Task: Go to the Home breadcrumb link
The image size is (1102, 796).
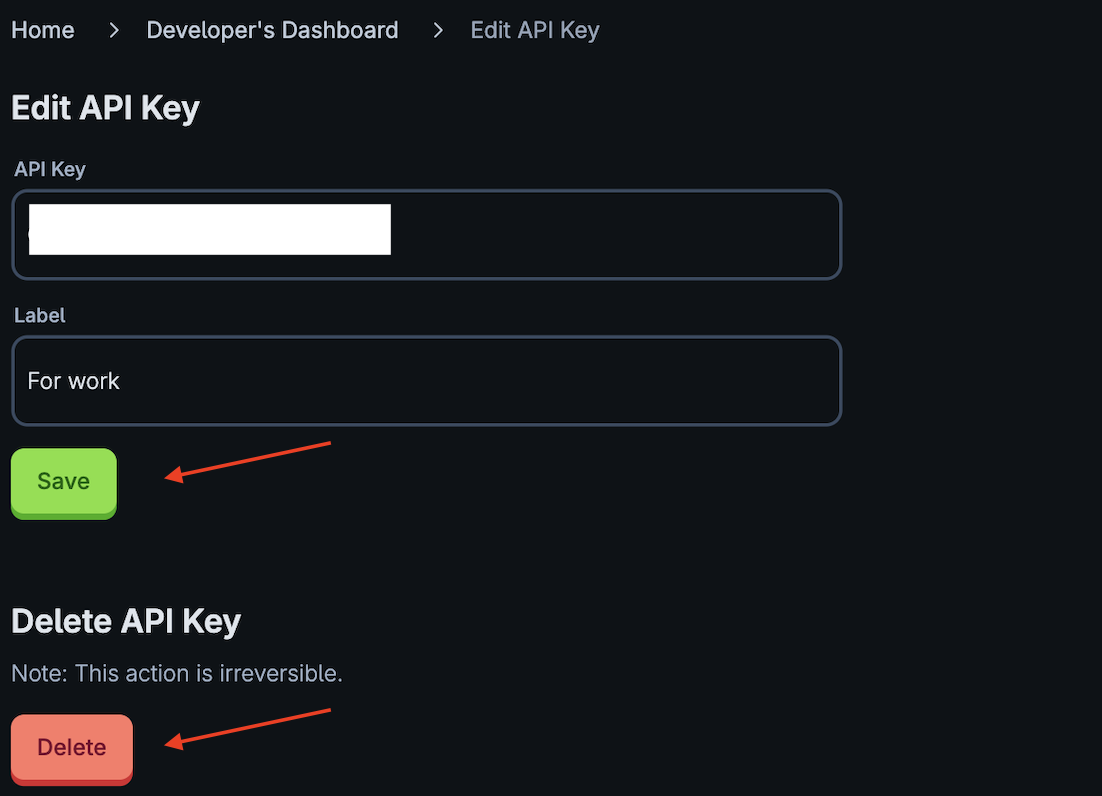Action: point(43,30)
